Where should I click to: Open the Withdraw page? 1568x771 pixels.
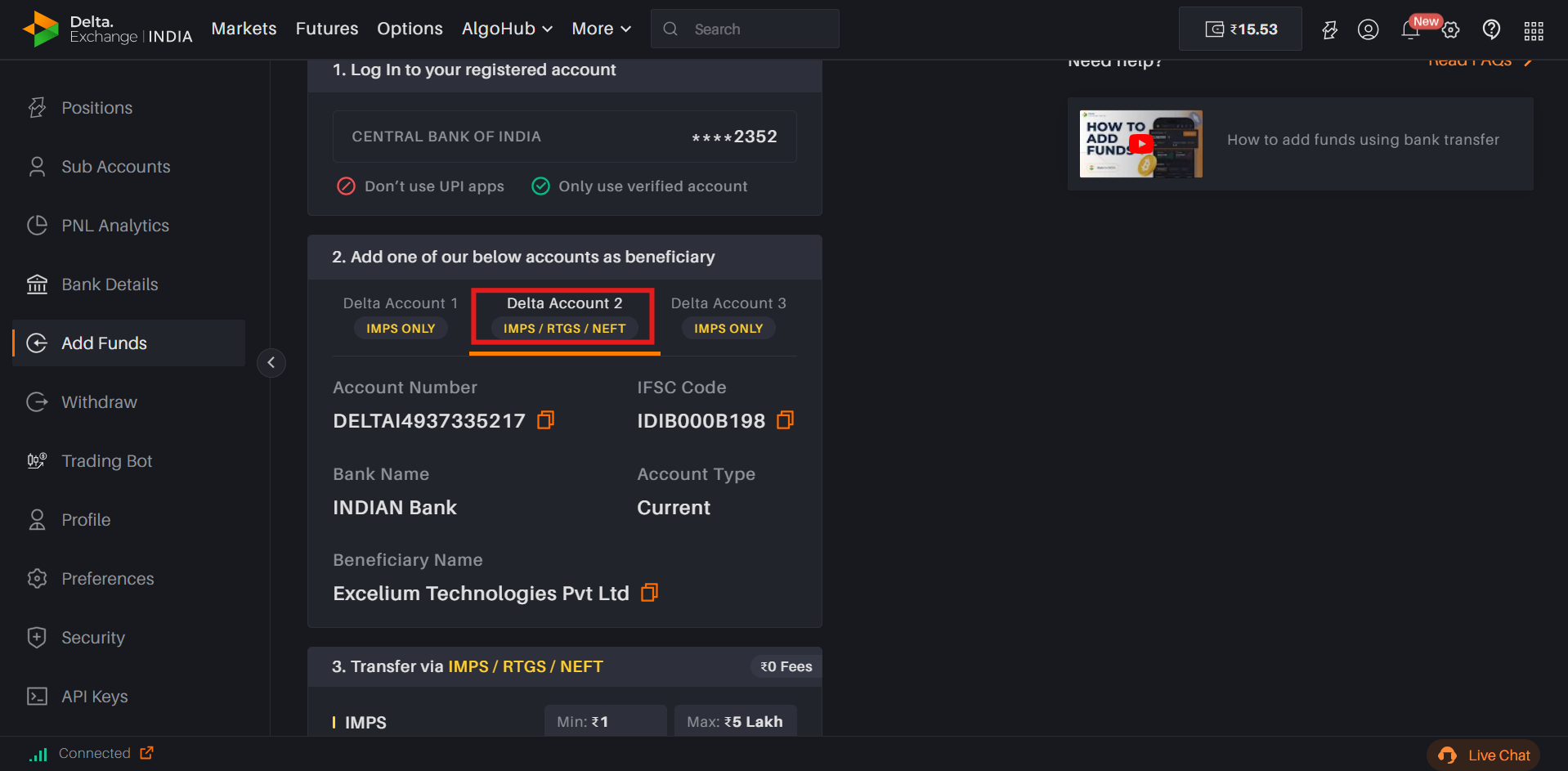click(100, 402)
